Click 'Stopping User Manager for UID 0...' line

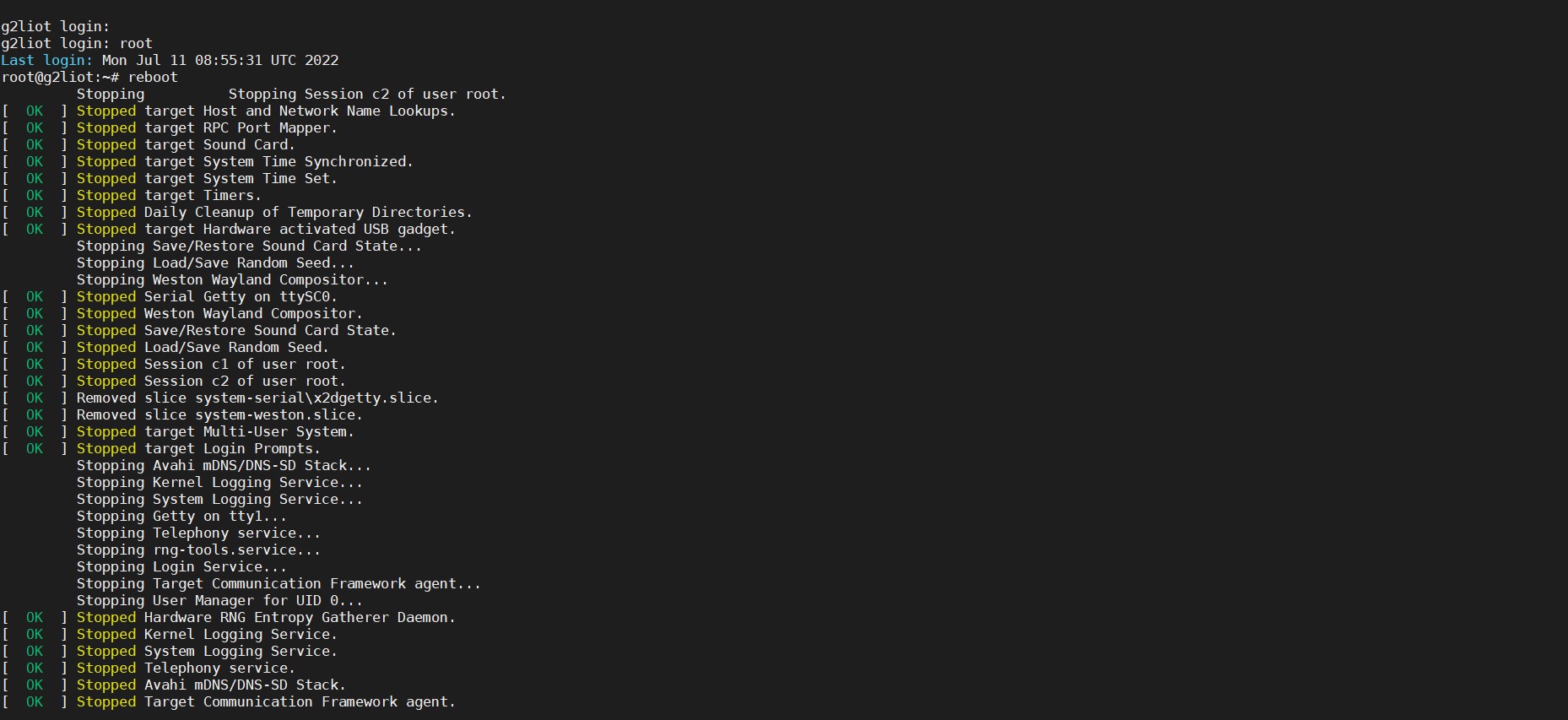219,600
